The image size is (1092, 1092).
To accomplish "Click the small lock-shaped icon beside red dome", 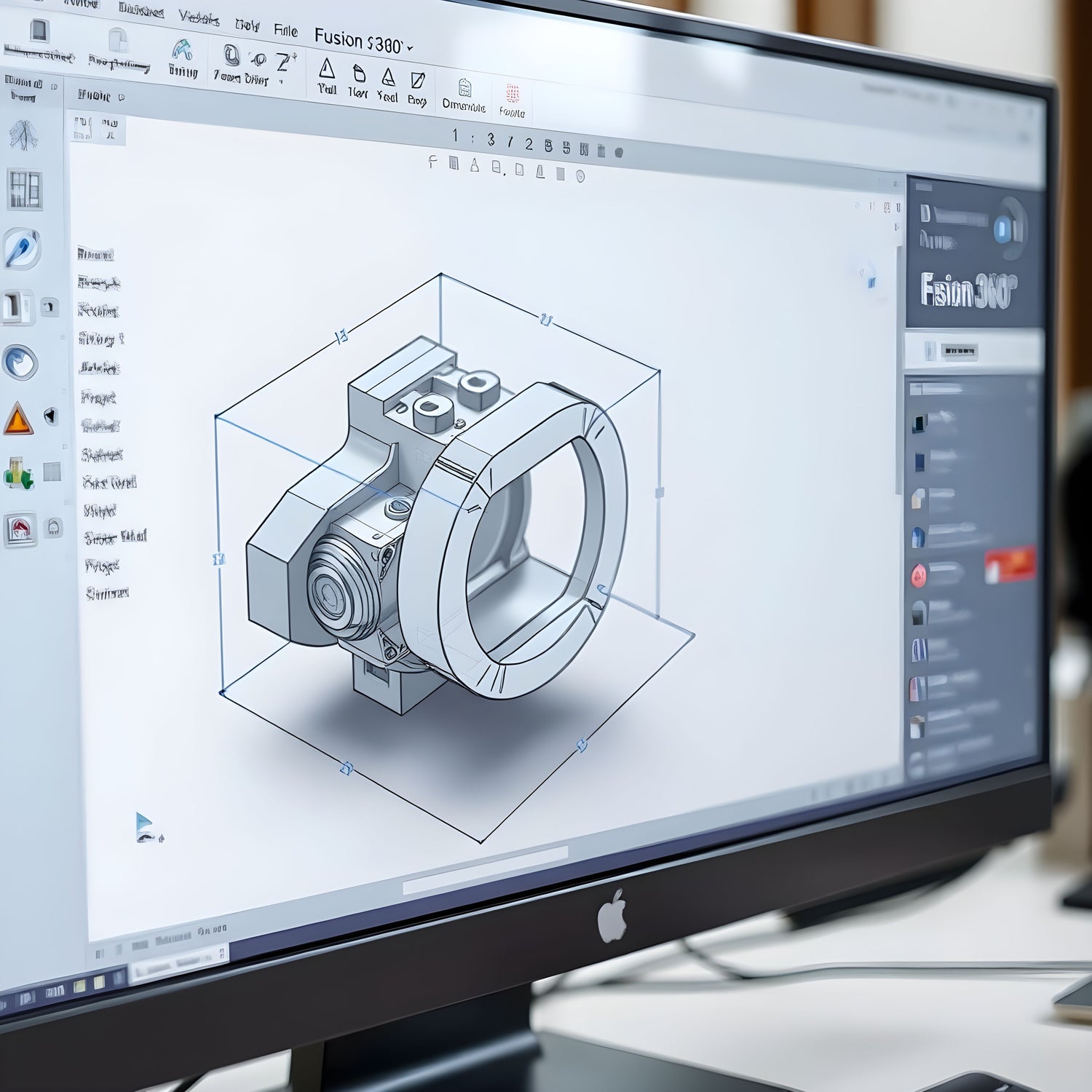I will point(54,526).
